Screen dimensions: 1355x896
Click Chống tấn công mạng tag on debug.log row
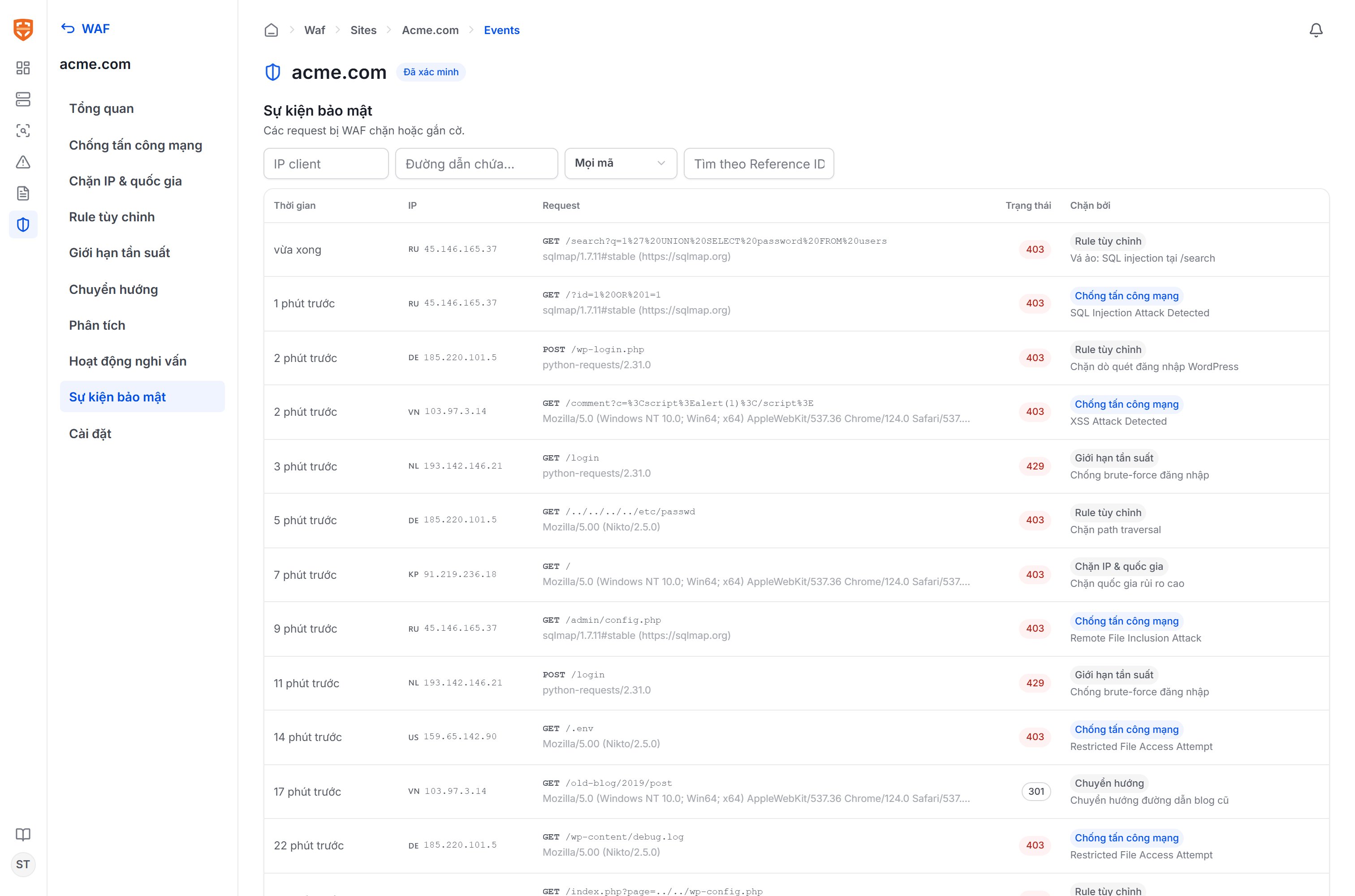[x=1126, y=838]
